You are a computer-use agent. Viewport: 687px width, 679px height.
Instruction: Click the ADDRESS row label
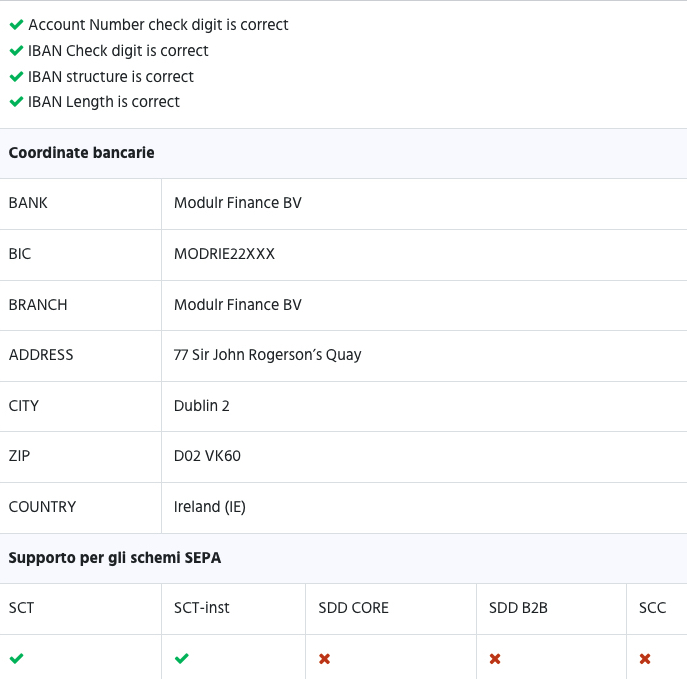pos(41,355)
